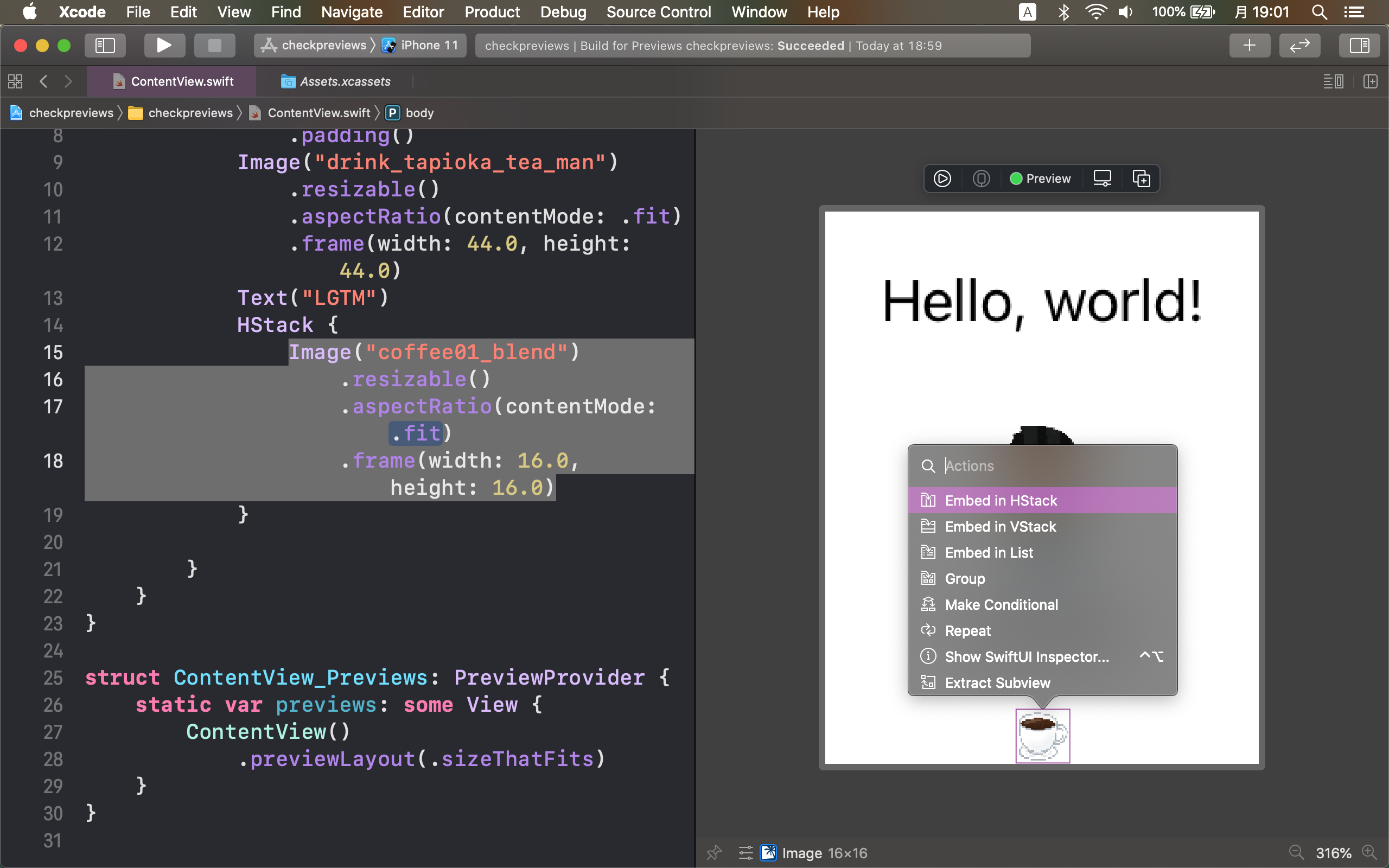This screenshot has height=868, width=1389.
Task: Open the related items grid icon
Action: [x=16, y=81]
